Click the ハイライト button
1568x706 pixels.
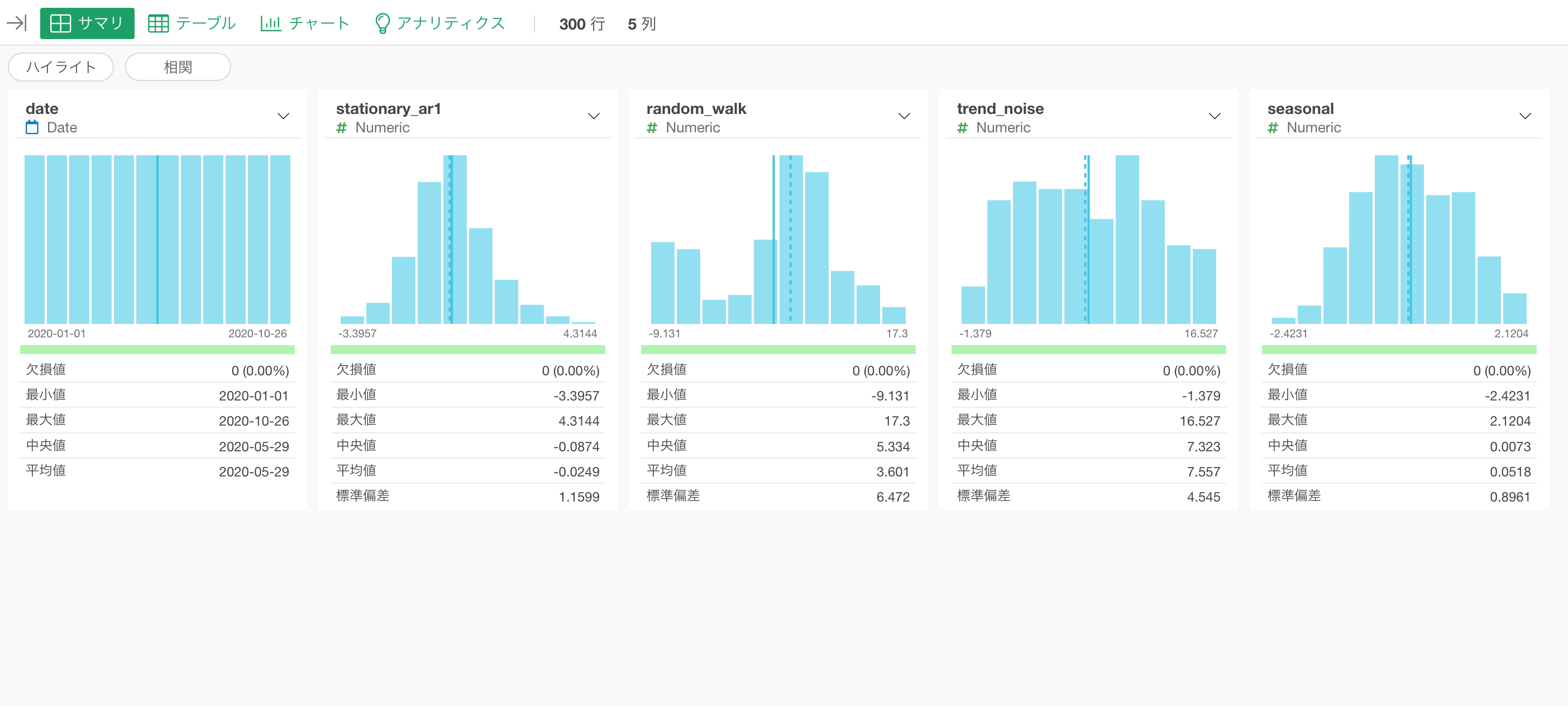tap(61, 67)
